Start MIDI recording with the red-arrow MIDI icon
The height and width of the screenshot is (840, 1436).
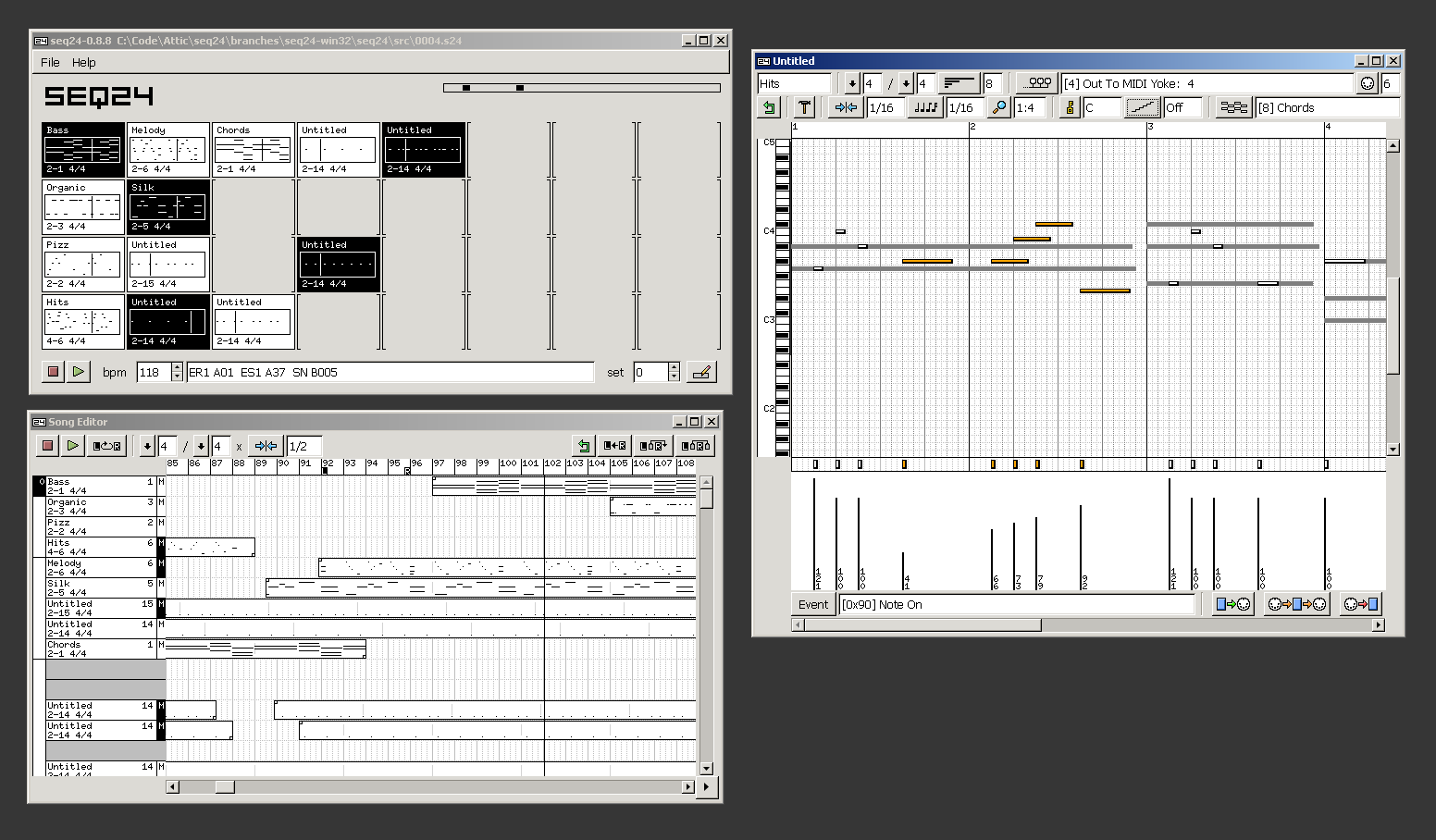point(1361,603)
